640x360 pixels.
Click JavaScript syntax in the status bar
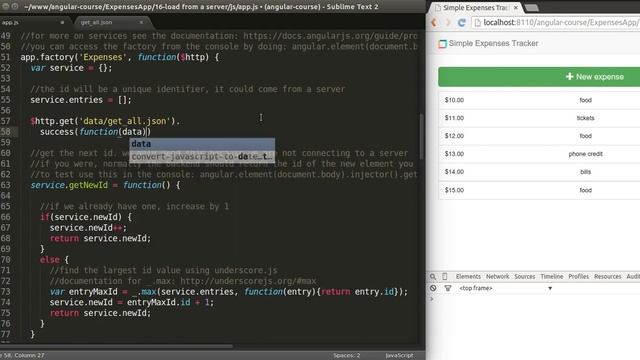point(399,356)
